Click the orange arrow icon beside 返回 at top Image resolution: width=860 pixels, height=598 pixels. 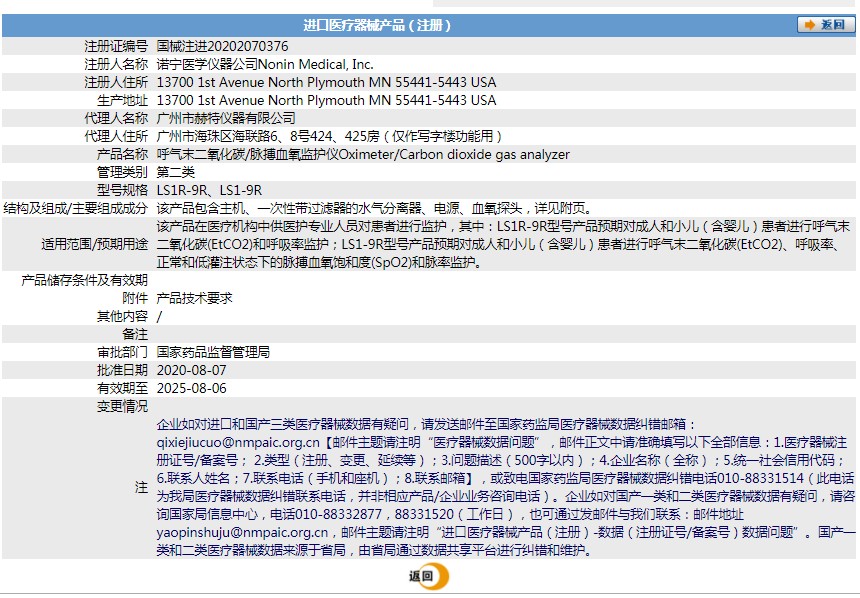(x=810, y=25)
